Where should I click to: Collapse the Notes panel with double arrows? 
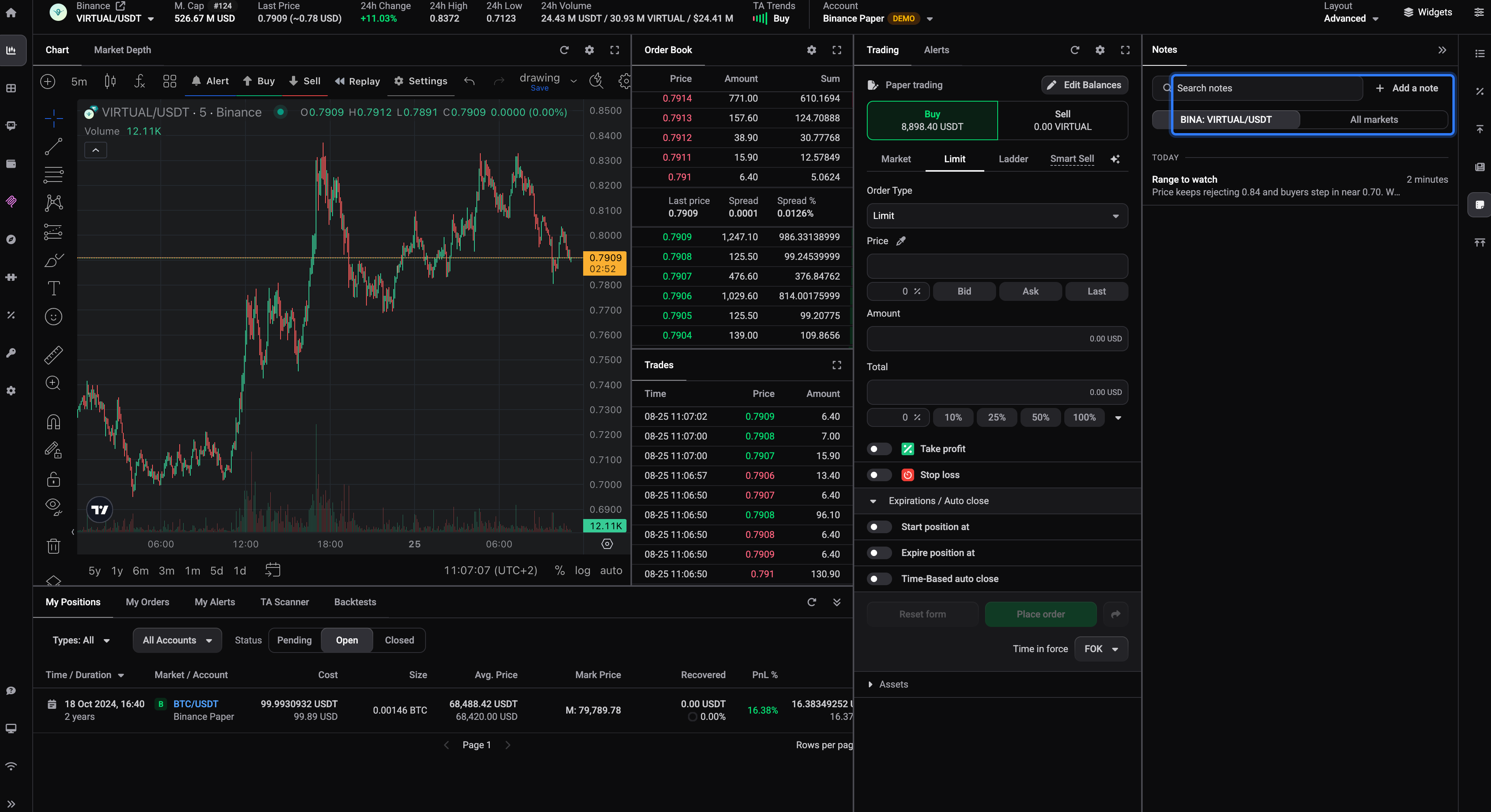click(1443, 50)
